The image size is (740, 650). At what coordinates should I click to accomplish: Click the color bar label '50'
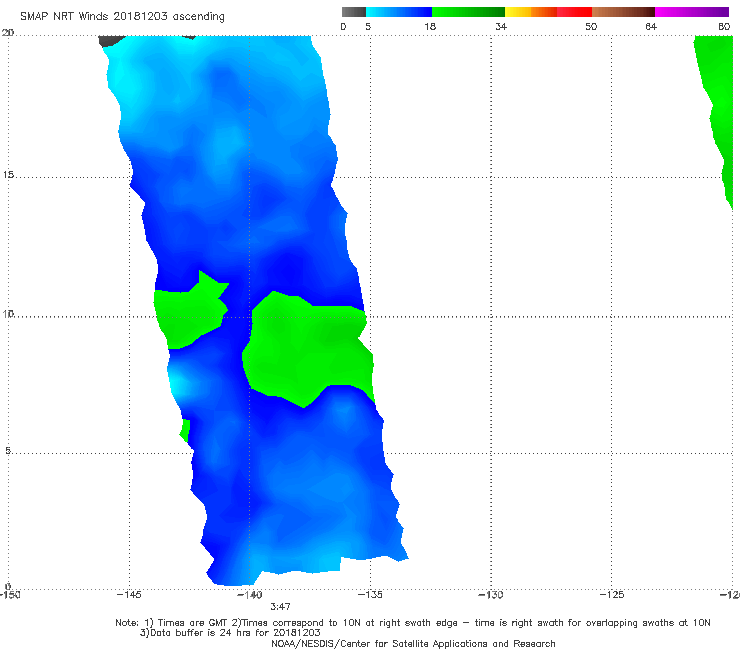591,26
